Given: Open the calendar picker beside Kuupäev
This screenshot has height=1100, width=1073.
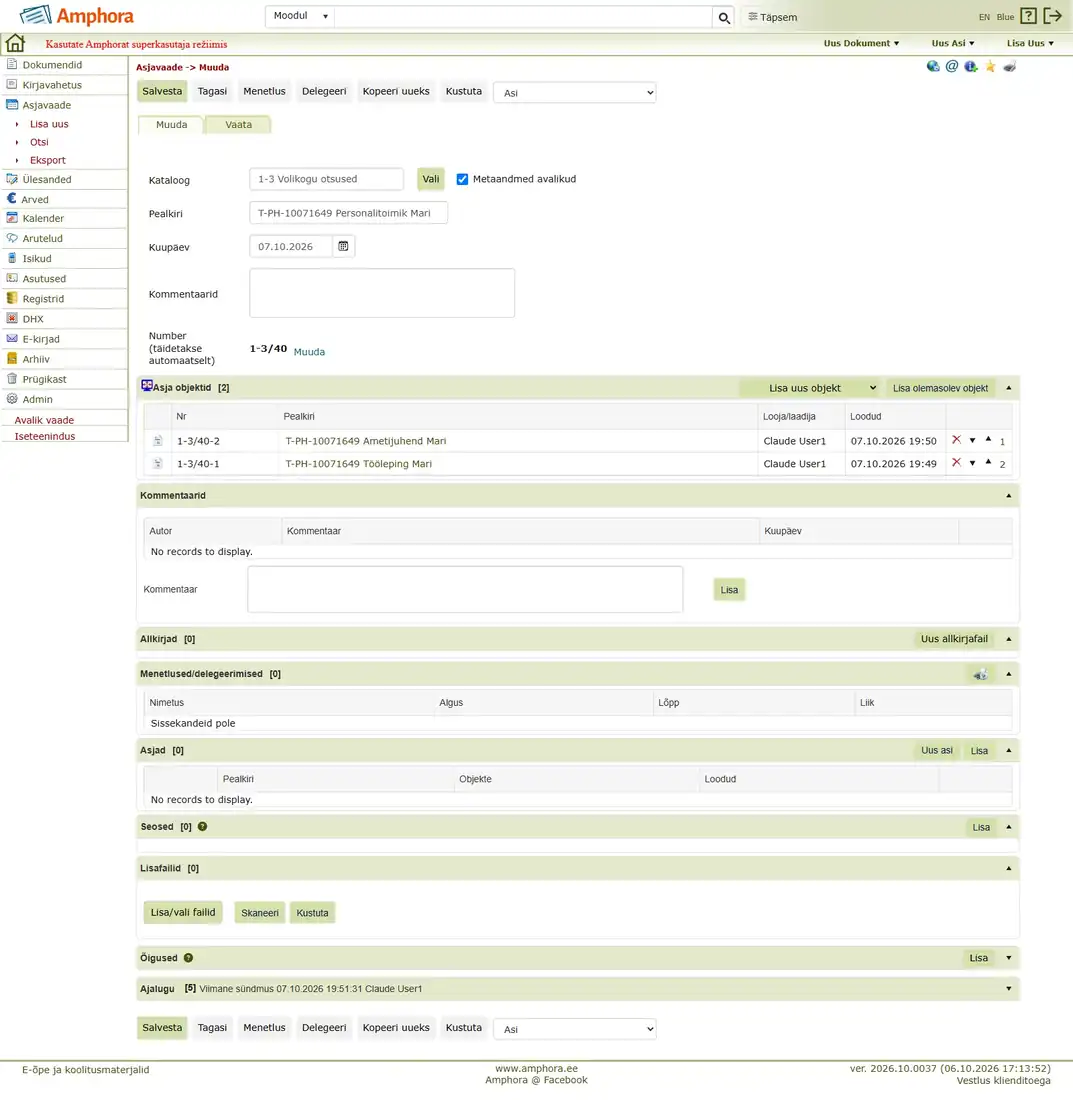Looking at the screenshot, I should point(343,246).
